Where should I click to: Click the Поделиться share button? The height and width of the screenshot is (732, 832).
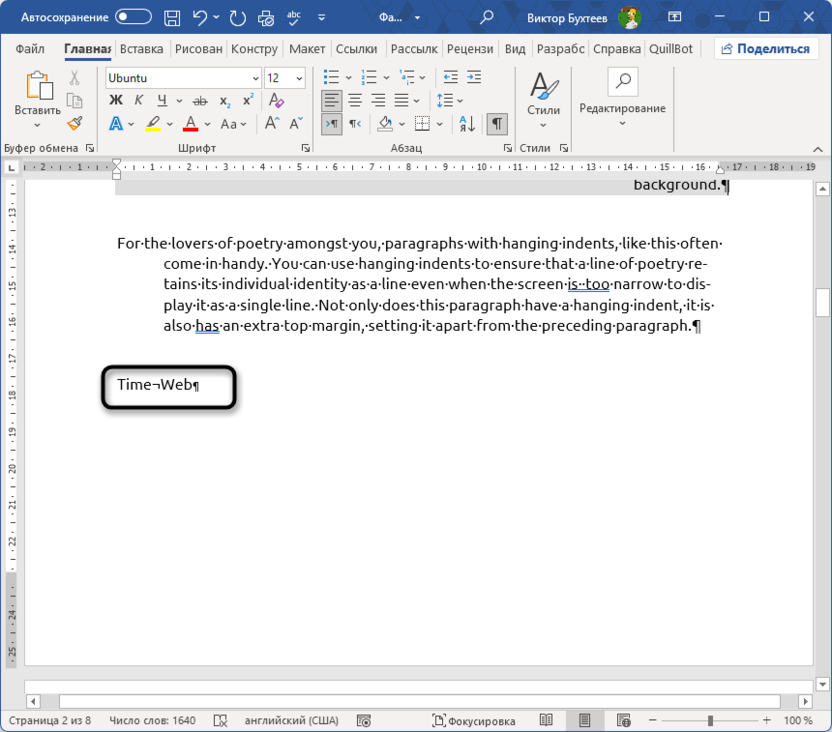pyautogui.click(x=763, y=49)
